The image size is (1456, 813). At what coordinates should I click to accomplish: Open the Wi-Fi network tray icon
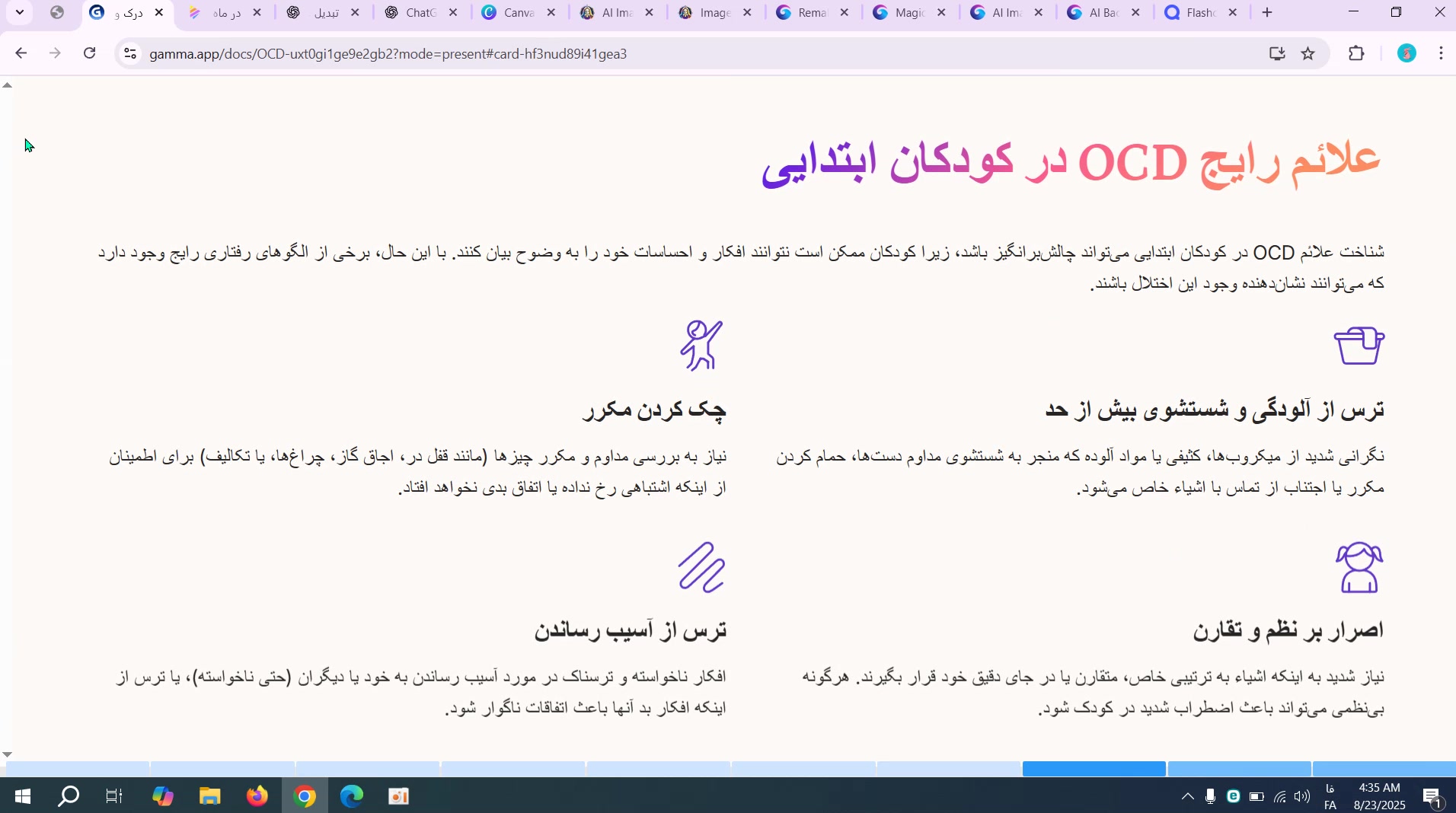[1280, 797]
